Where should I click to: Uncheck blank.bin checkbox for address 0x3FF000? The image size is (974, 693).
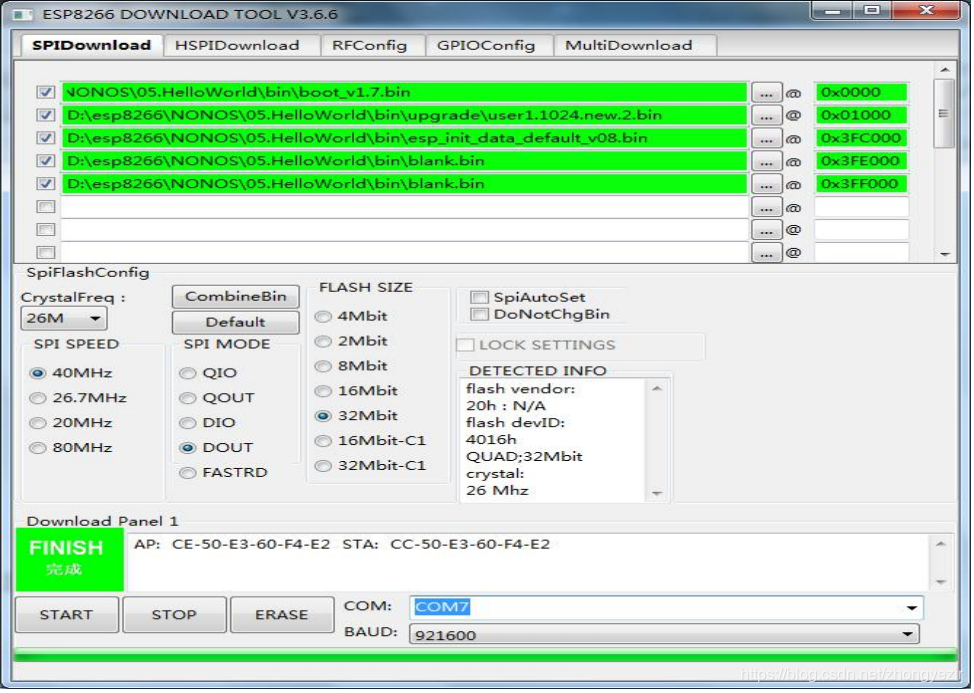(x=45, y=184)
